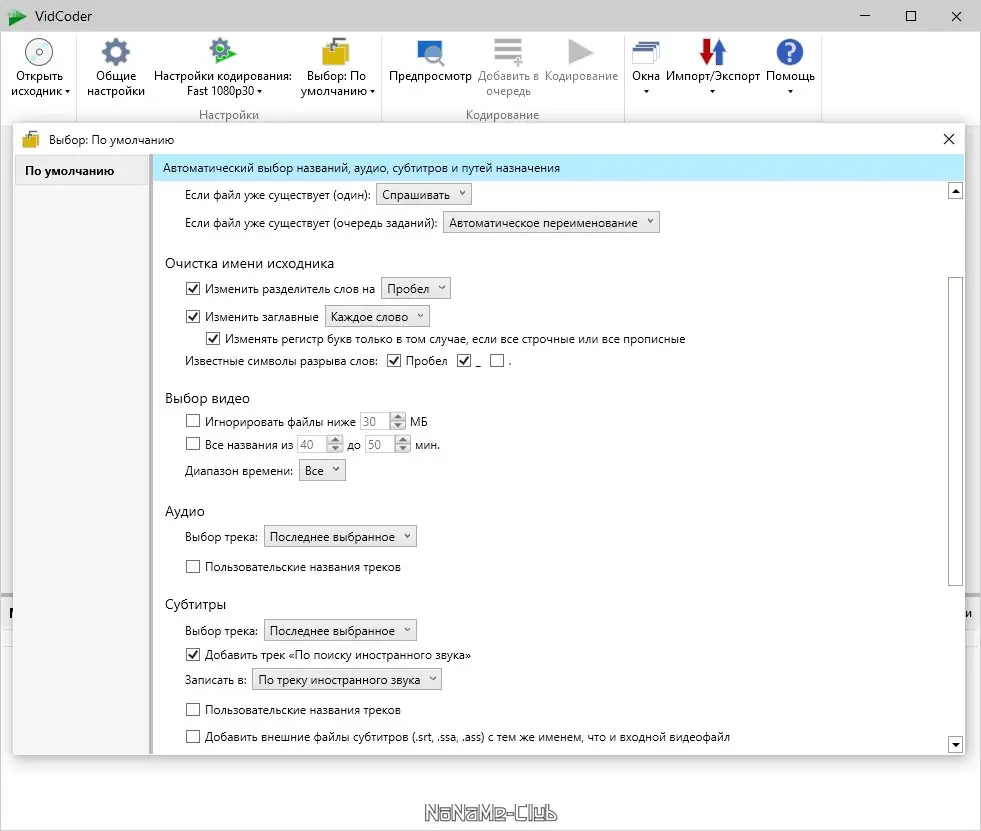The height and width of the screenshot is (831, 981).
Task: Open audio track selection dropdown
Action: (x=340, y=536)
